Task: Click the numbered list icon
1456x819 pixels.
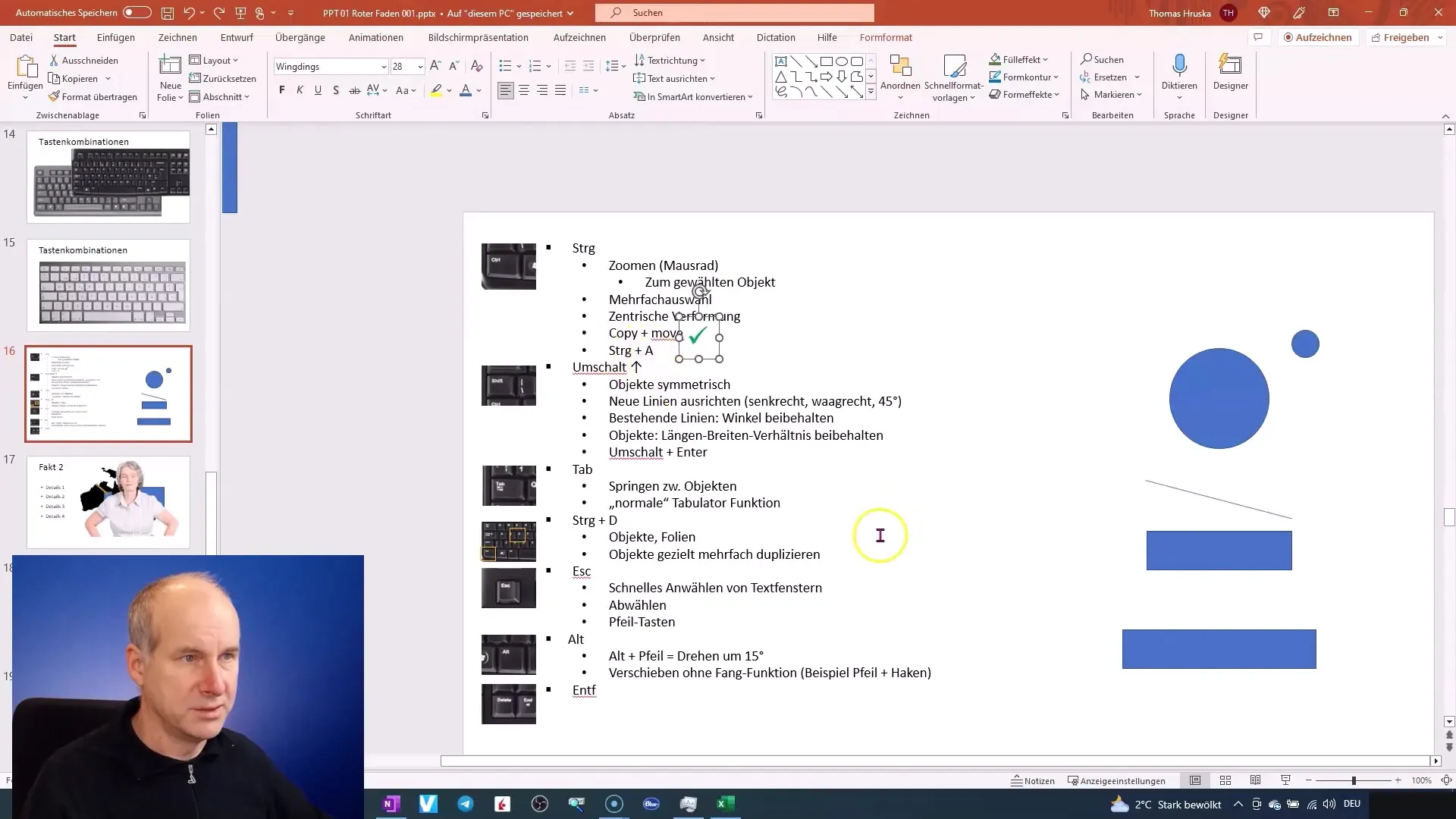Action: click(535, 67)
